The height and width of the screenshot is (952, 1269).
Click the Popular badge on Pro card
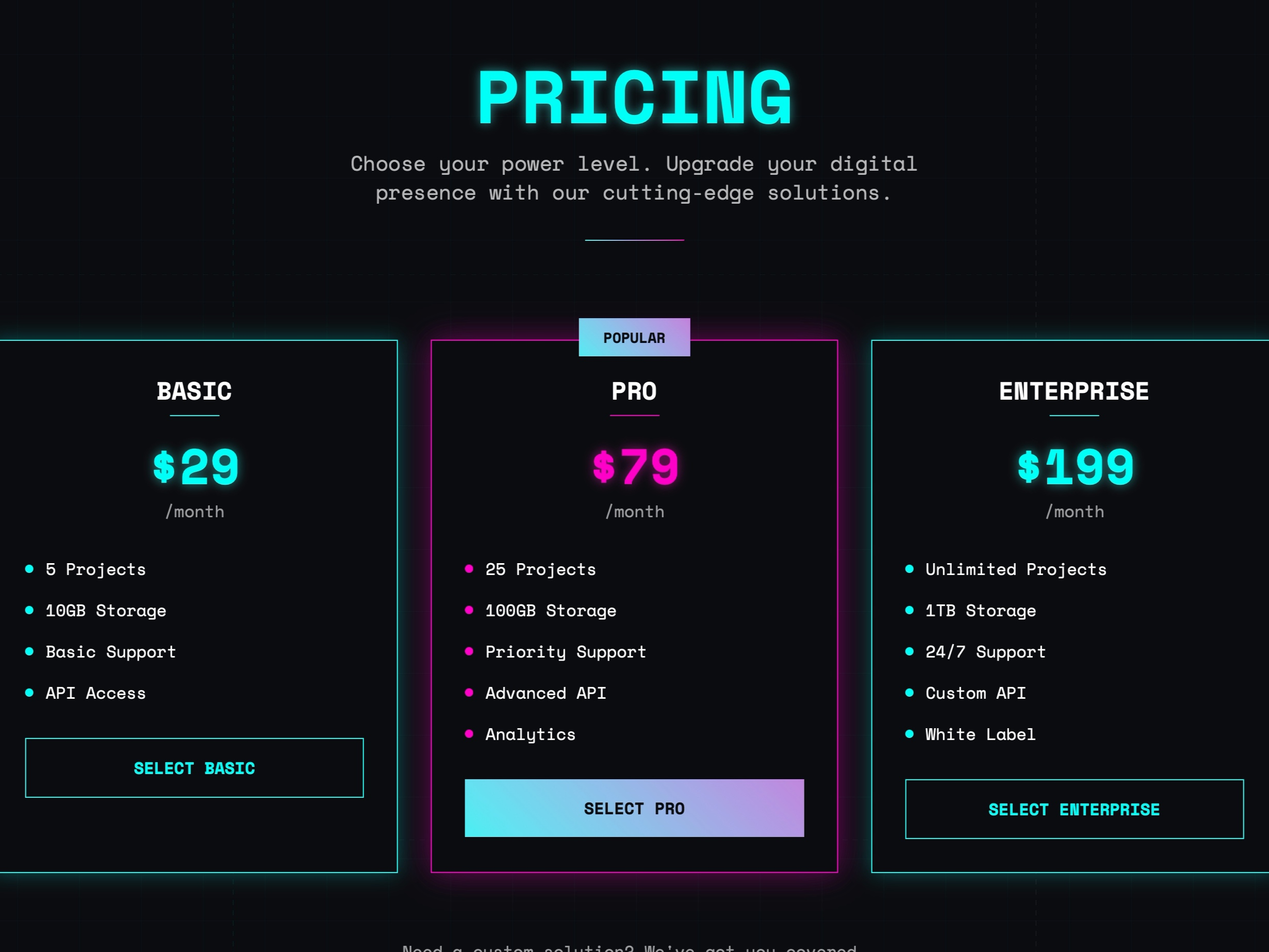click(634, 337)
